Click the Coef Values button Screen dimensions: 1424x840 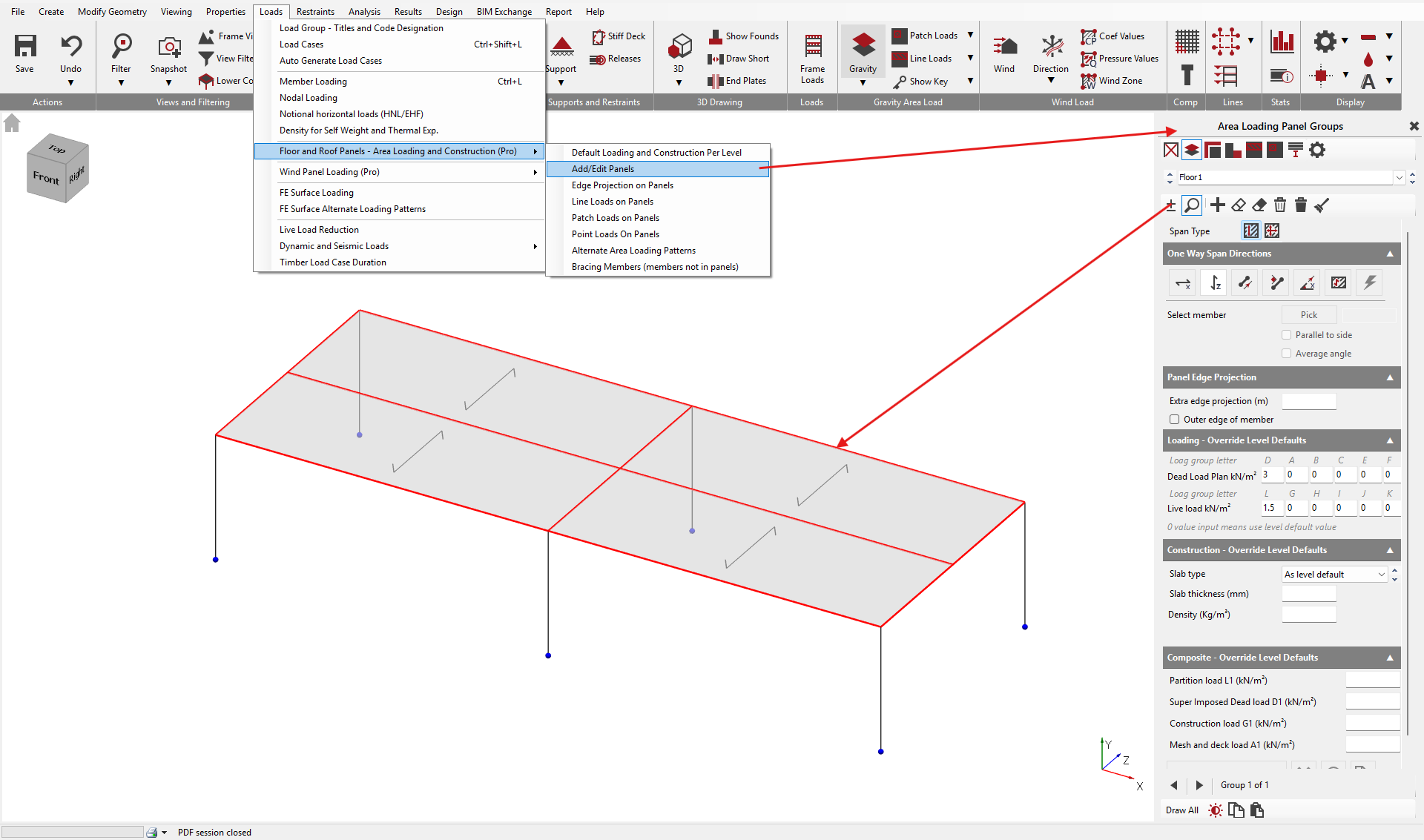coord(1112,36)
